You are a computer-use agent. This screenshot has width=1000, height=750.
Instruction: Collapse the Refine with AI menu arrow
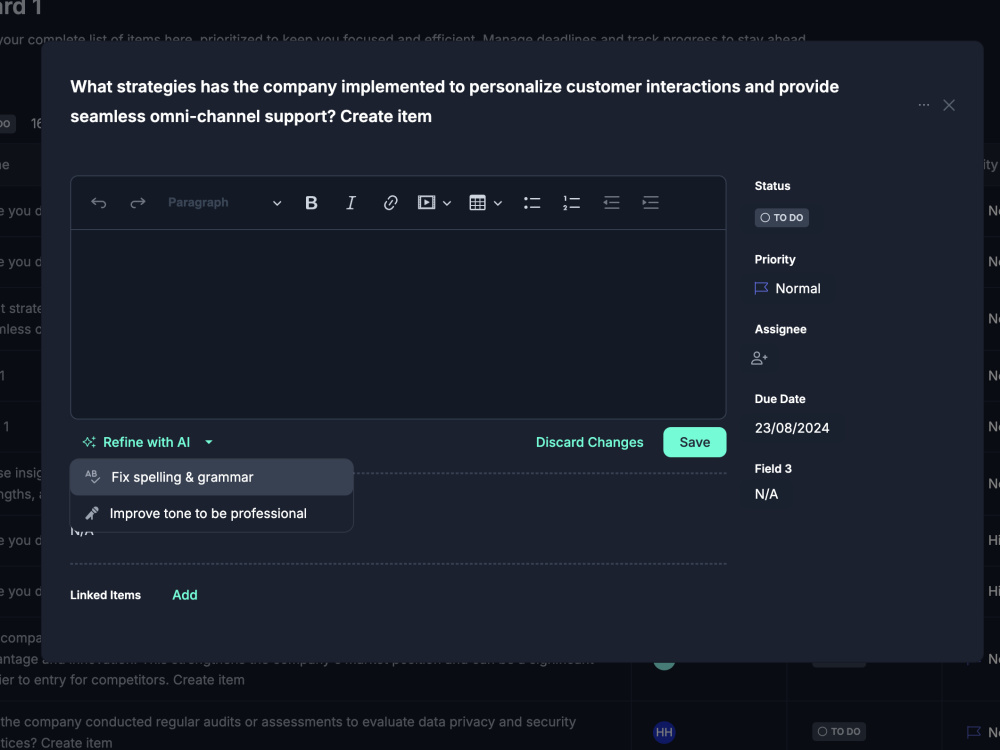point(209,442)
